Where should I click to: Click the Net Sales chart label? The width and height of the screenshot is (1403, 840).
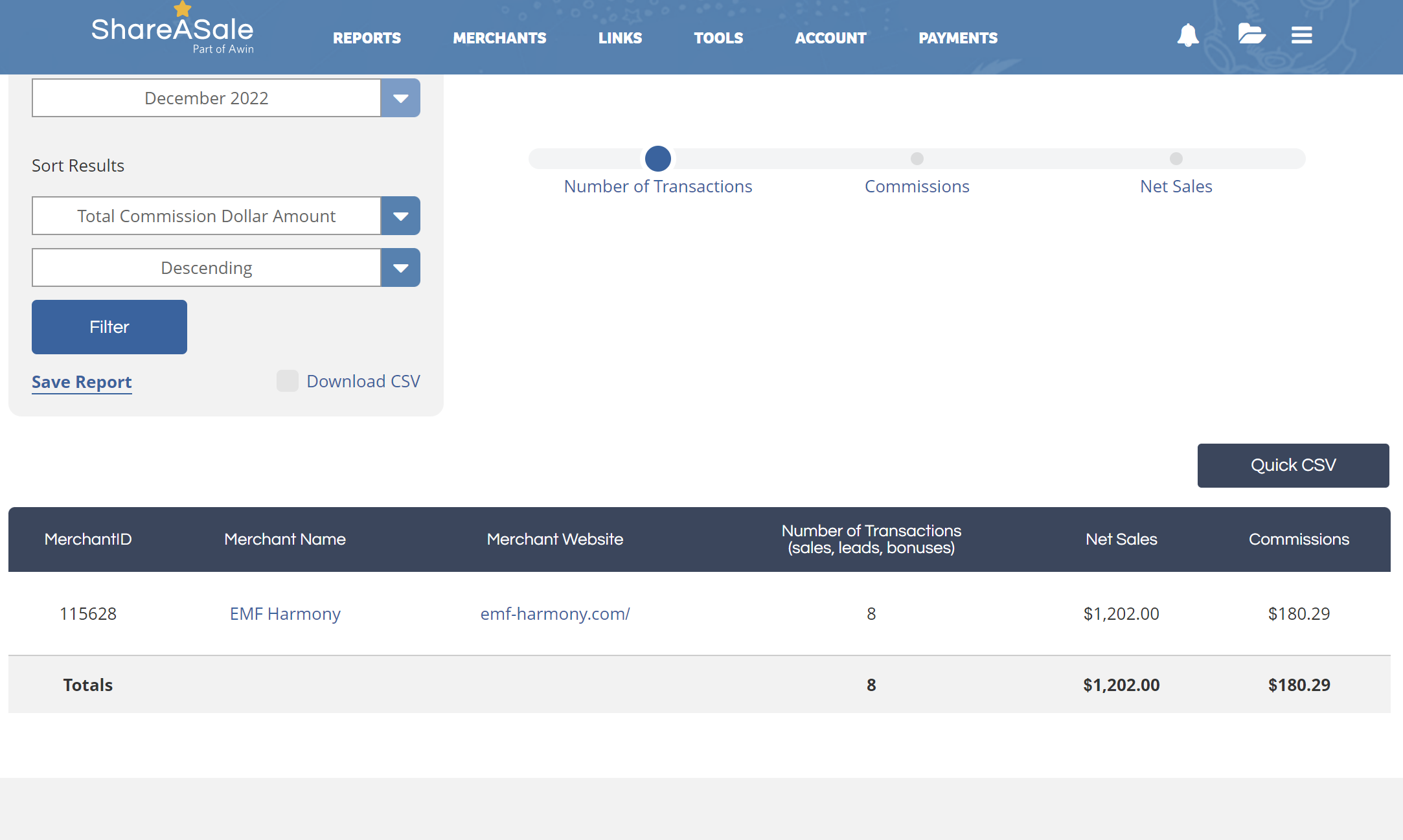click(1176, 187)
